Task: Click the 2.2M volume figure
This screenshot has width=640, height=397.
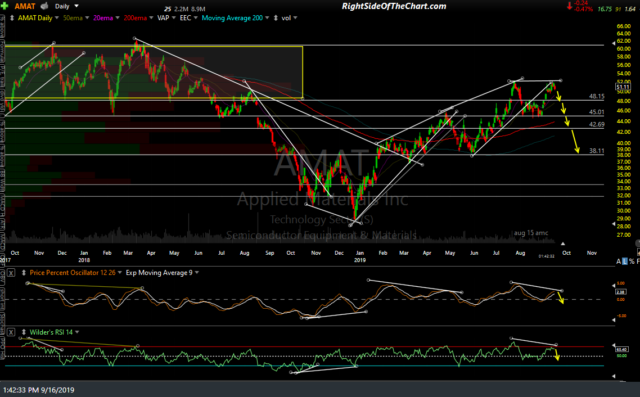Action: coord(181,9)
